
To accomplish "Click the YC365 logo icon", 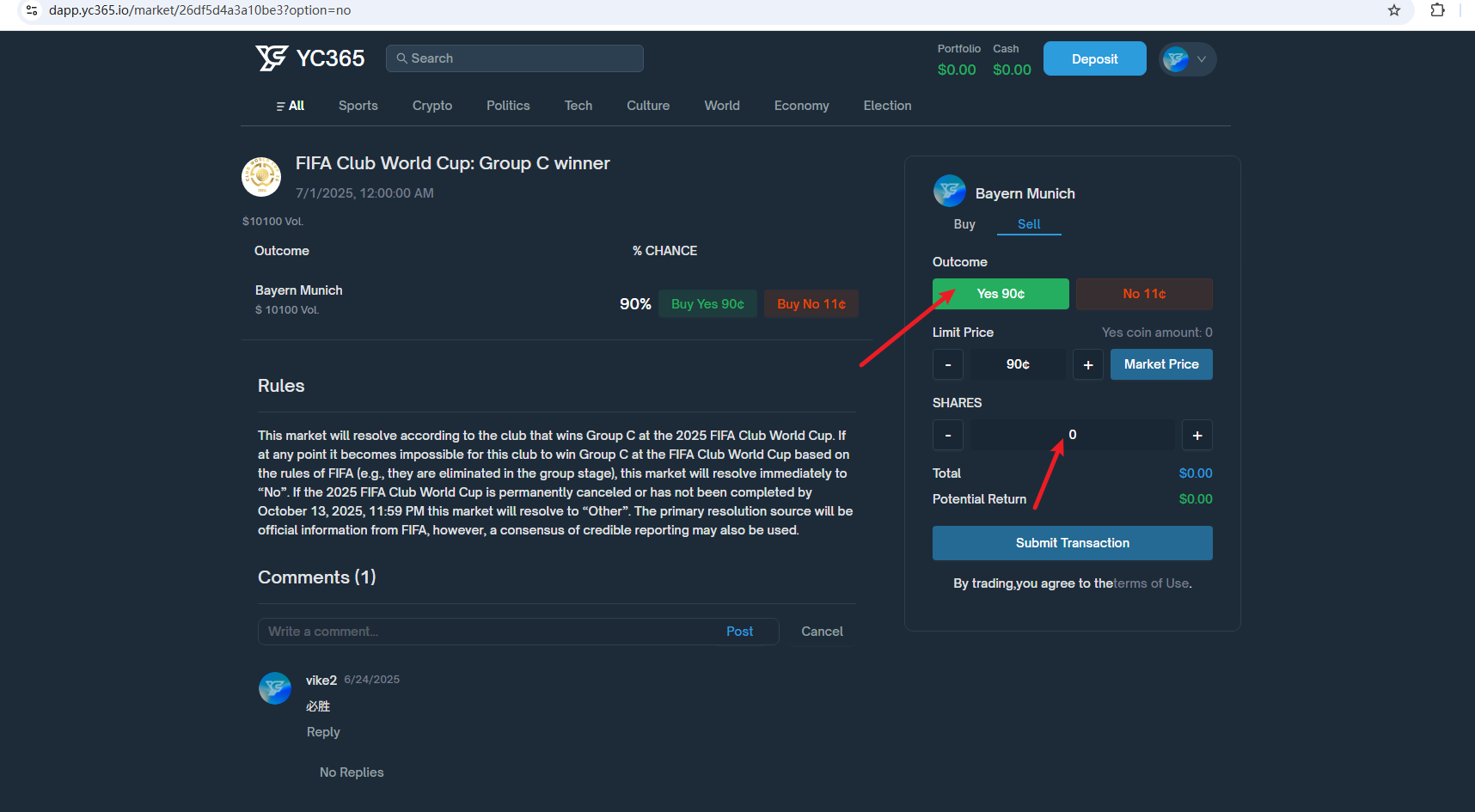I will click(272, 58).
